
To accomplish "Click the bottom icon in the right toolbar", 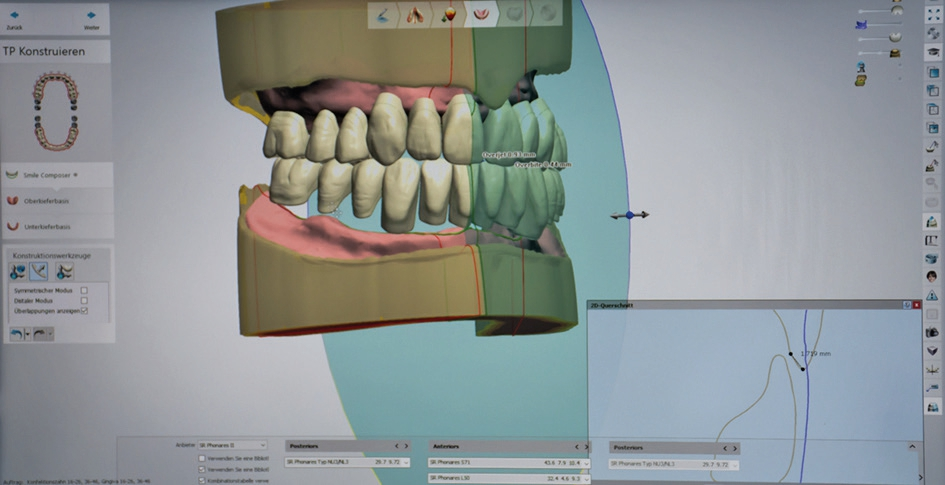I will (932, 407).
